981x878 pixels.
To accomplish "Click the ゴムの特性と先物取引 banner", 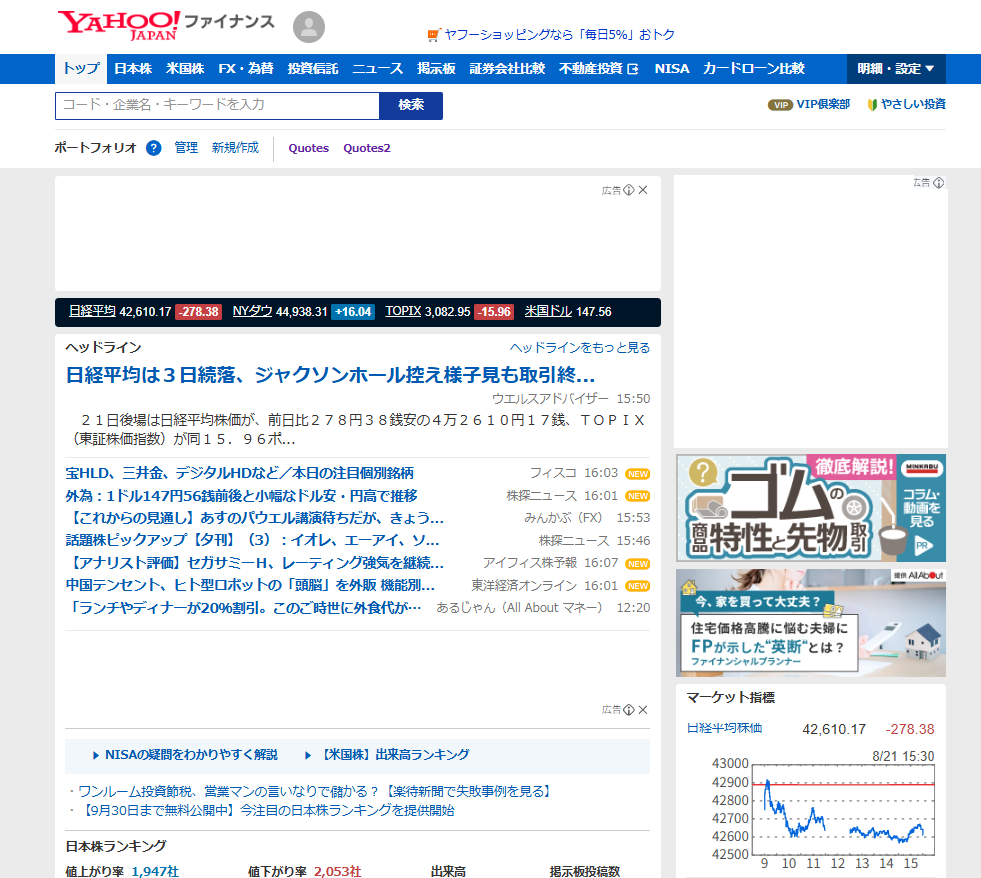I will (811, 508).
